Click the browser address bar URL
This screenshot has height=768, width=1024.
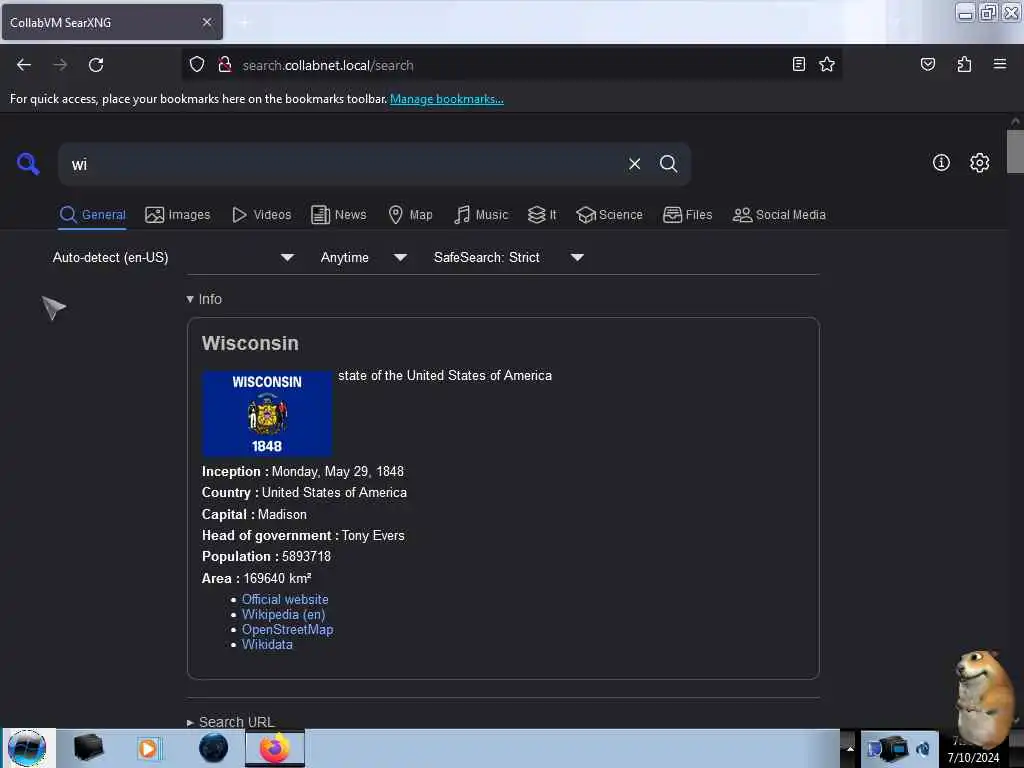[328, 65]
